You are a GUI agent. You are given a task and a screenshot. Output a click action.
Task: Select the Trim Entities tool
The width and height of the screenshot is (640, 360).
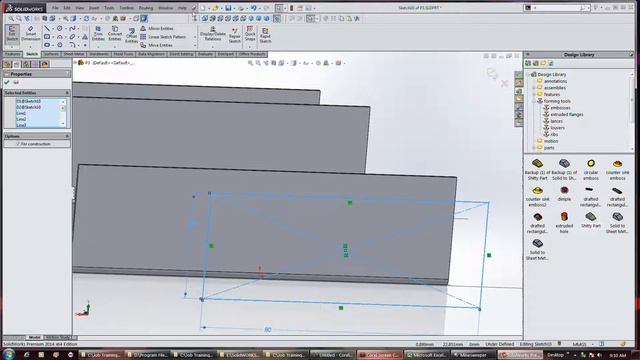pyautogui.click(x=98, y=33)
